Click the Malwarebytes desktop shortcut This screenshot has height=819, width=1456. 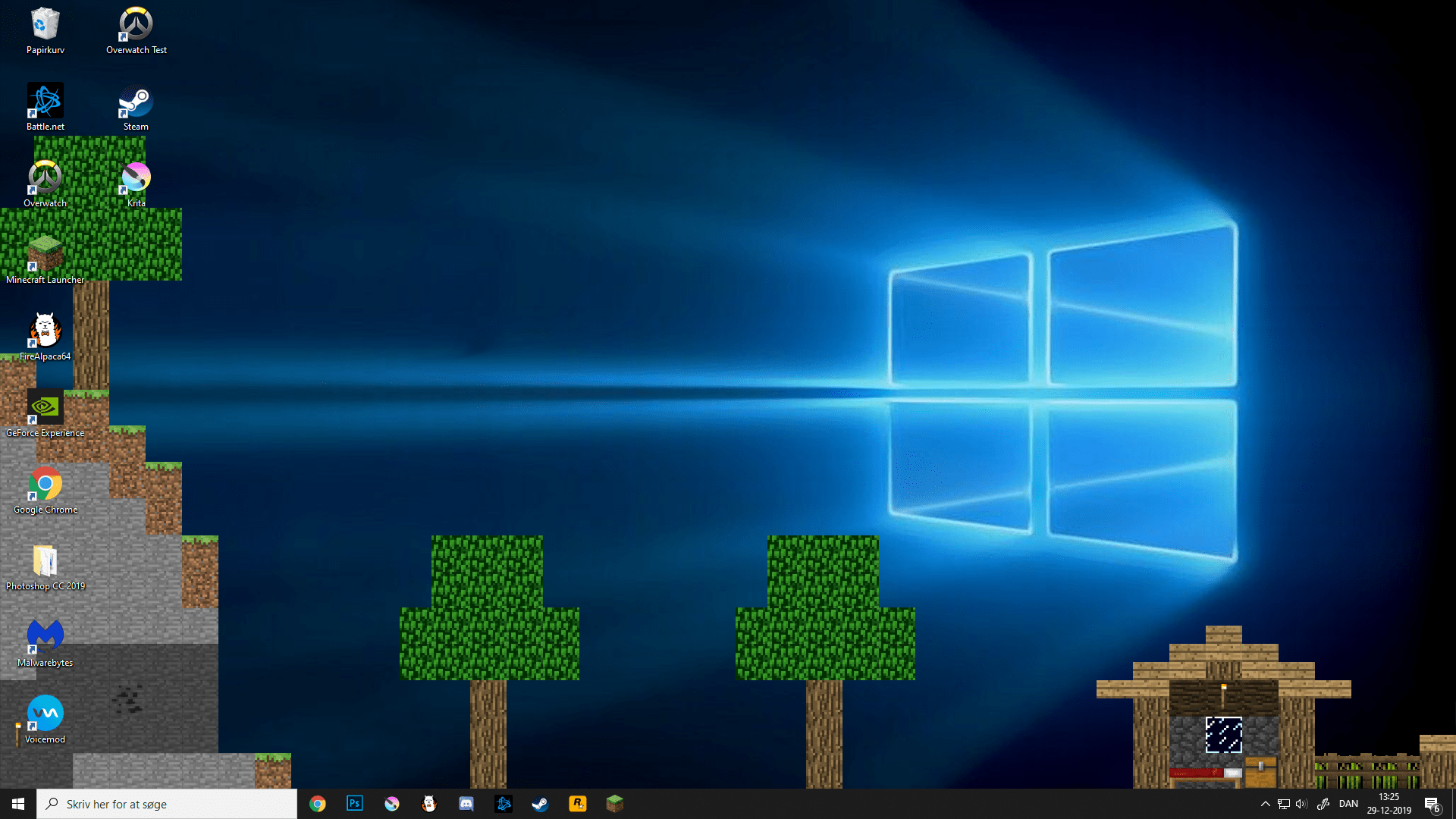45,638
